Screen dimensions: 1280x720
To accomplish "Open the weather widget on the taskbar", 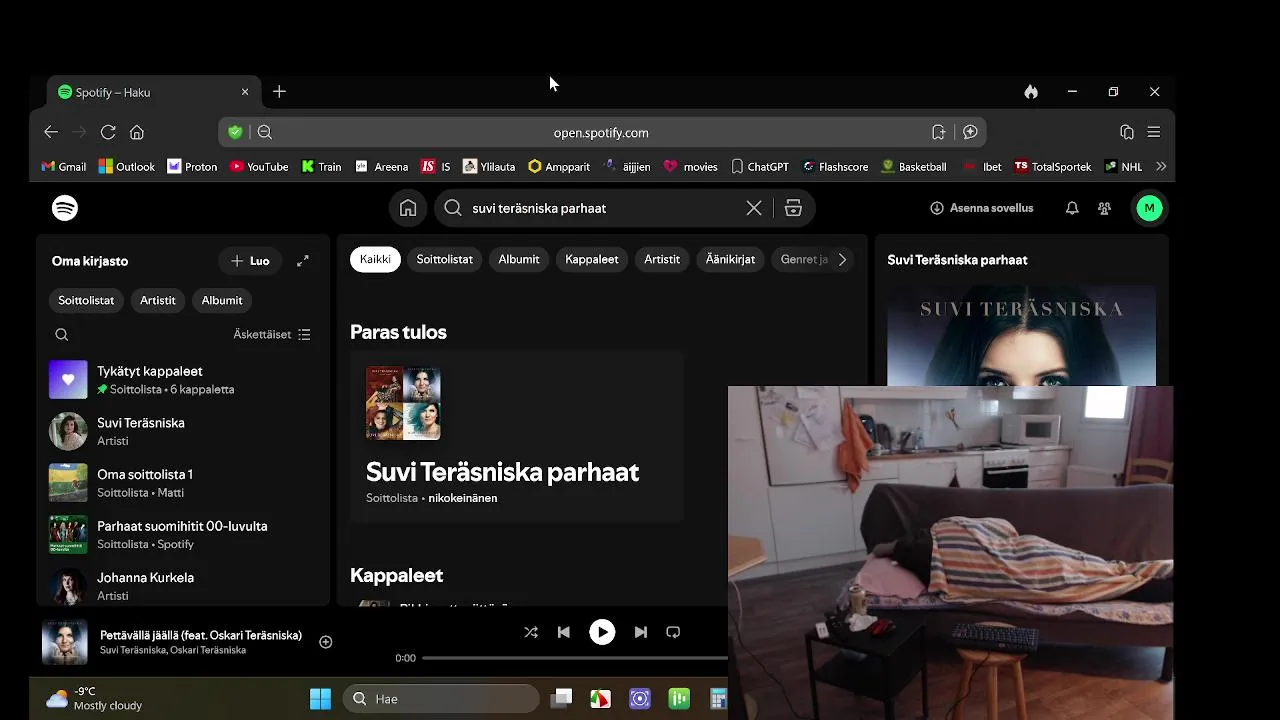I will (x=94, y=698).
